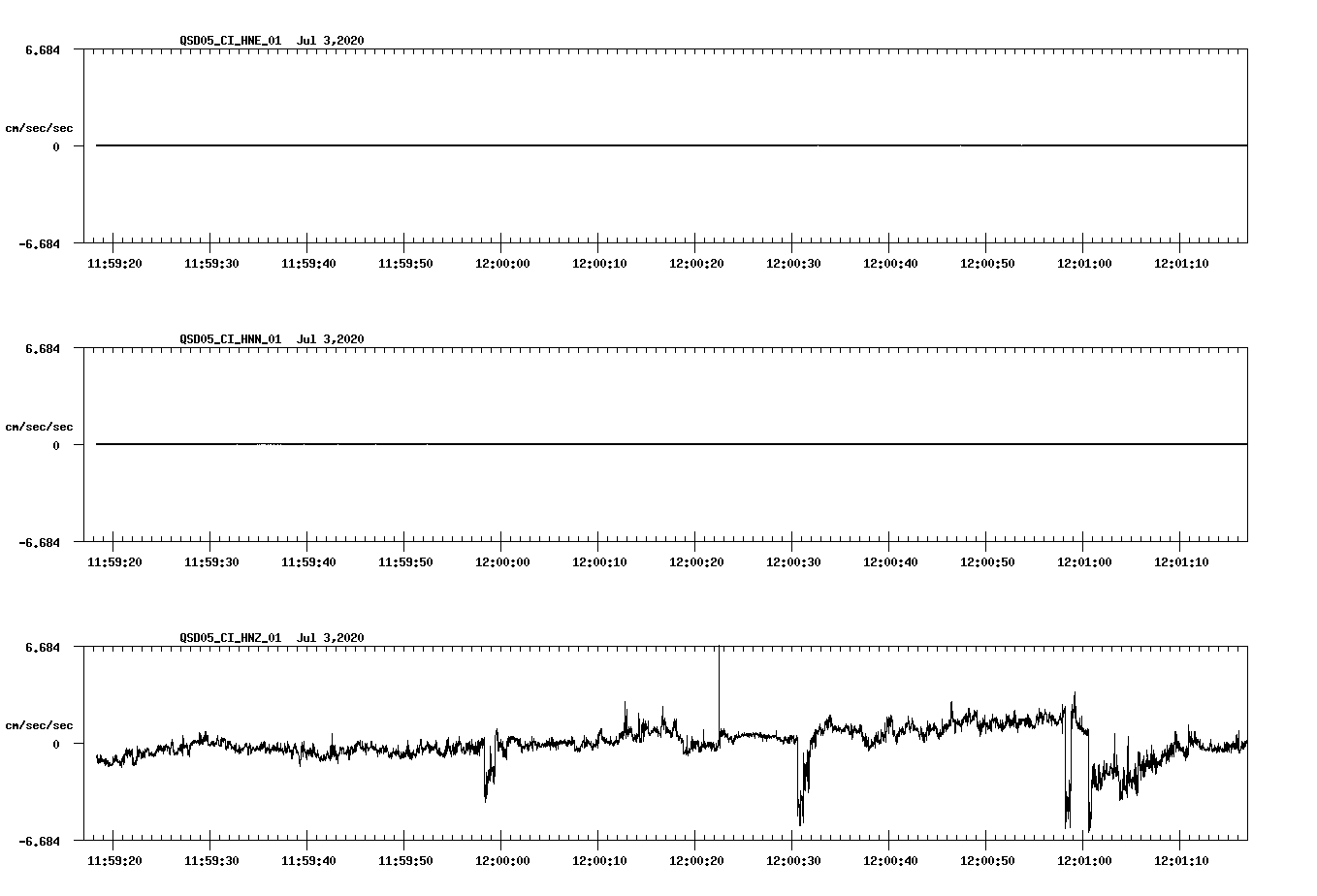Click the 0 axis label on HNN plot
Image resolution: width=1317 pixels, height=896 pixels.
click(56, 445)
